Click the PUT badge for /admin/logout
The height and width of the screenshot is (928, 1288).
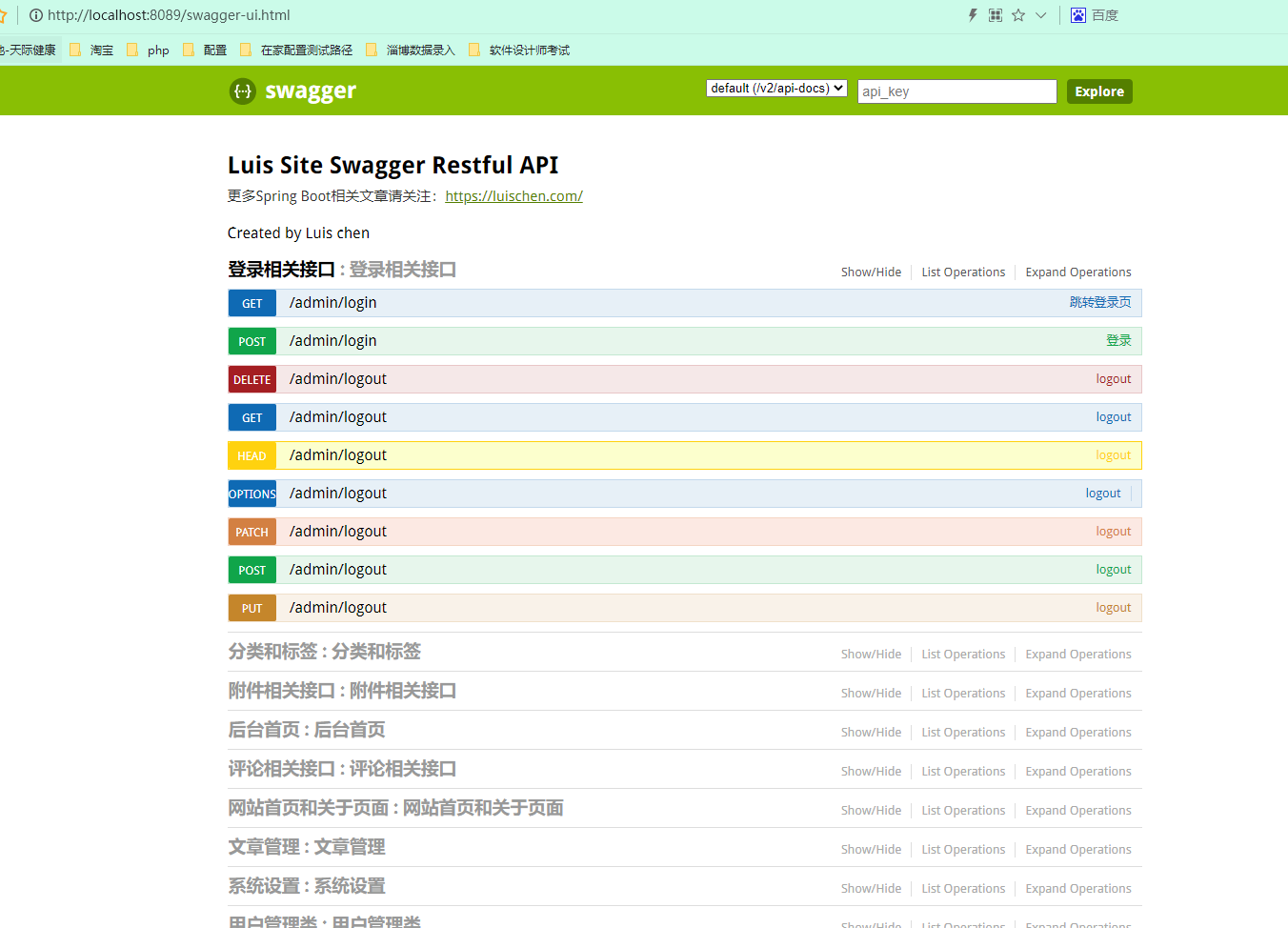click(252, 608)
